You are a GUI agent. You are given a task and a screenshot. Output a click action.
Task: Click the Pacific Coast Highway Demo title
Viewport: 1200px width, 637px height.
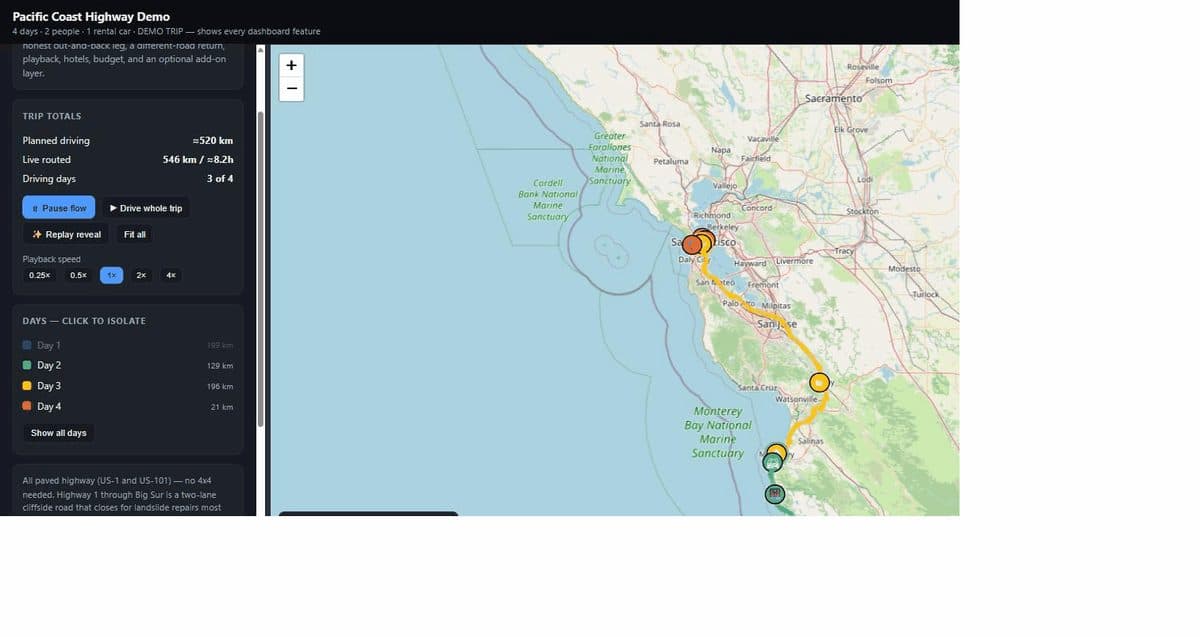pos(91,17)
